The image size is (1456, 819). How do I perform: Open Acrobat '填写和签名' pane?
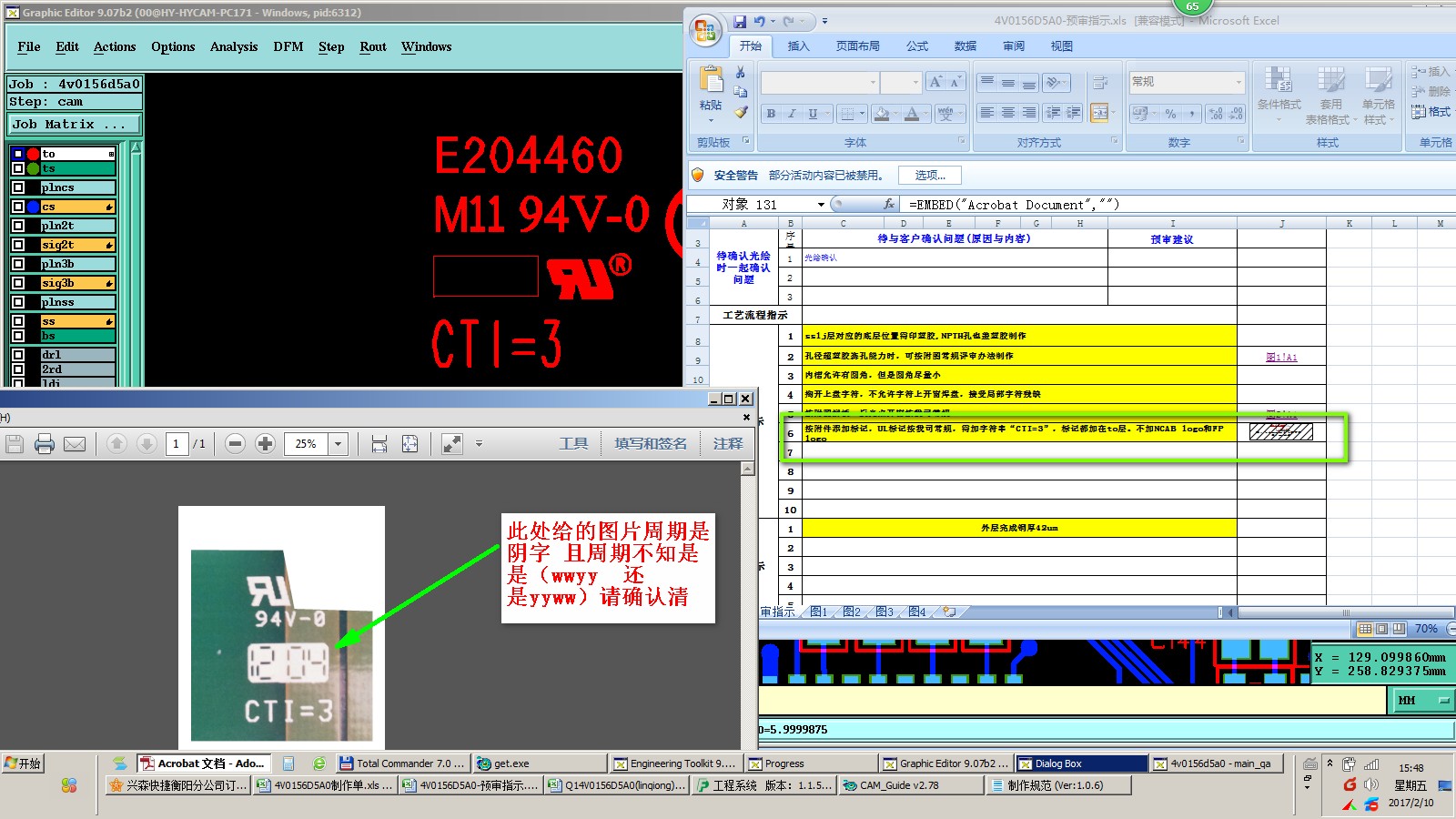pyautogui.click(x=650, y=443)
